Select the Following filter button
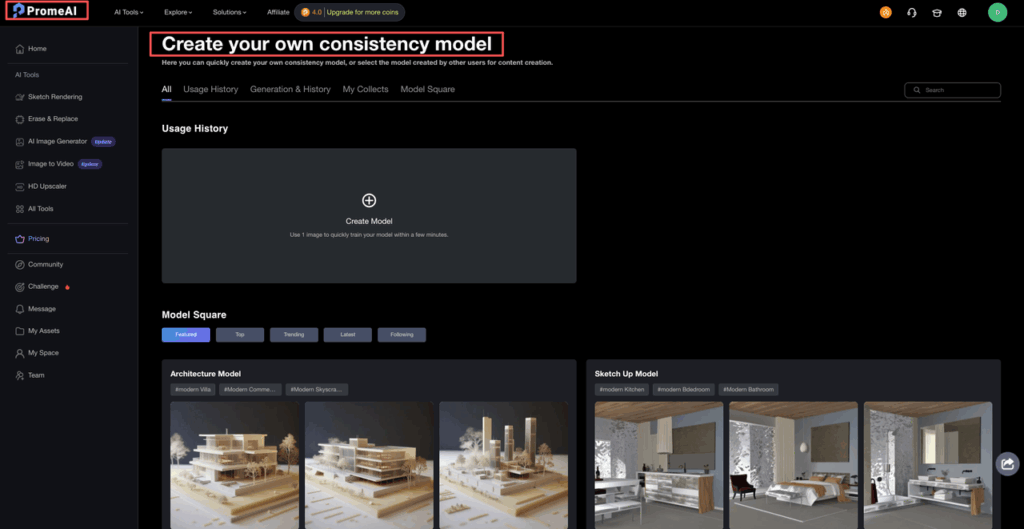The height and width of the screenshot is (529, 1024). pos(402,335)
